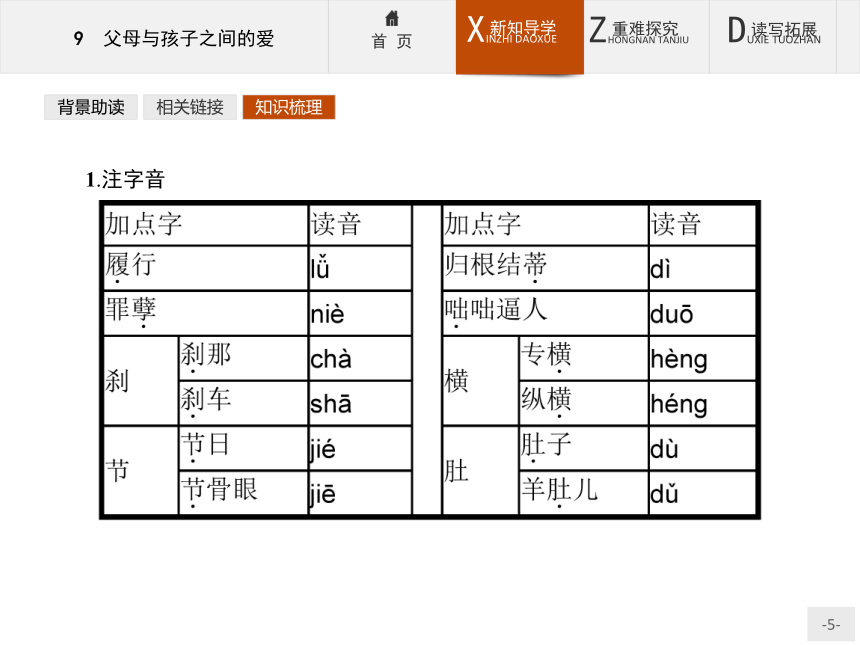Click the cell 罪孽
Image resolution: width=860 pixels, height=645 pixels.
(x=206, y=313)
